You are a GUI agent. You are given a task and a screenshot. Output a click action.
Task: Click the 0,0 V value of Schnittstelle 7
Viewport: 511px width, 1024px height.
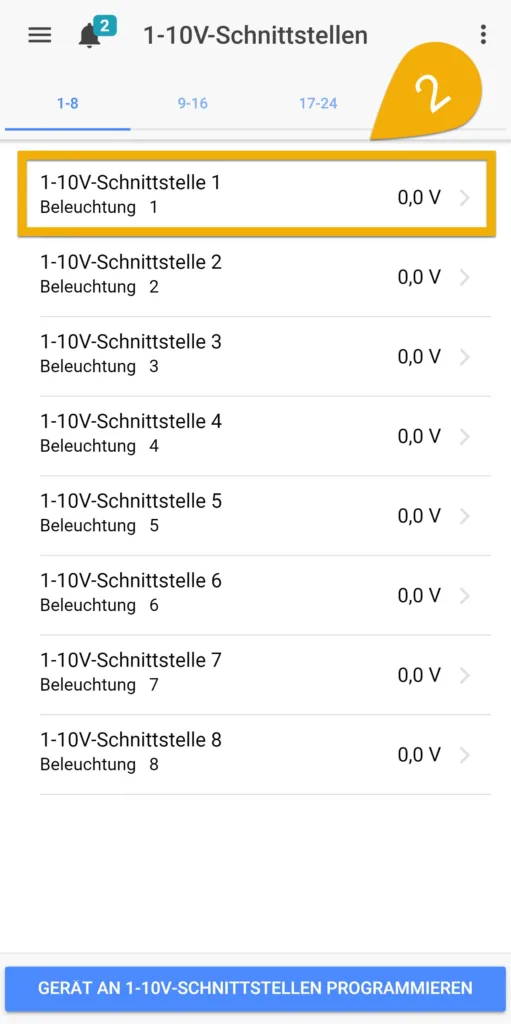(419, 675)
